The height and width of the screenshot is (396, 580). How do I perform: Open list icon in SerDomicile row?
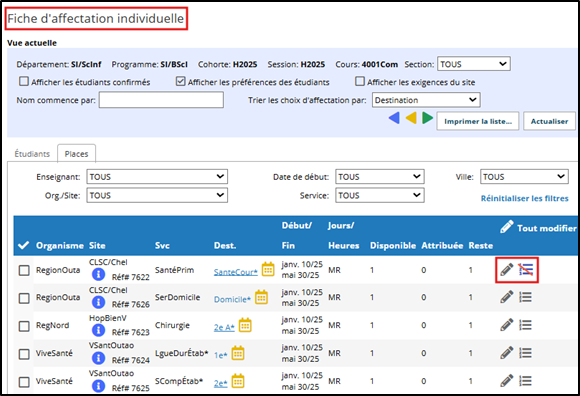tap(525, 297)
